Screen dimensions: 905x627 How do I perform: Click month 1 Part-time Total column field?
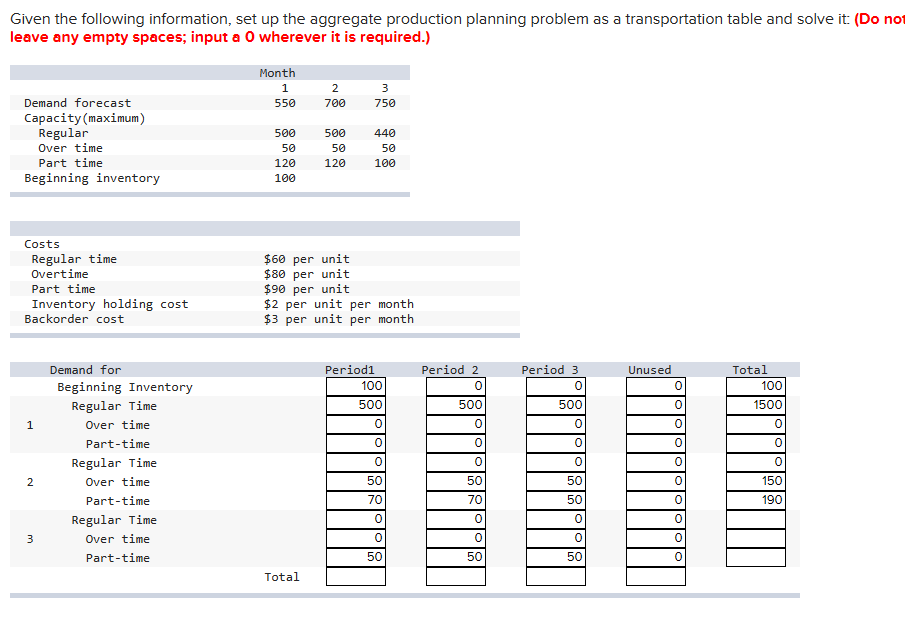(756, 443)
